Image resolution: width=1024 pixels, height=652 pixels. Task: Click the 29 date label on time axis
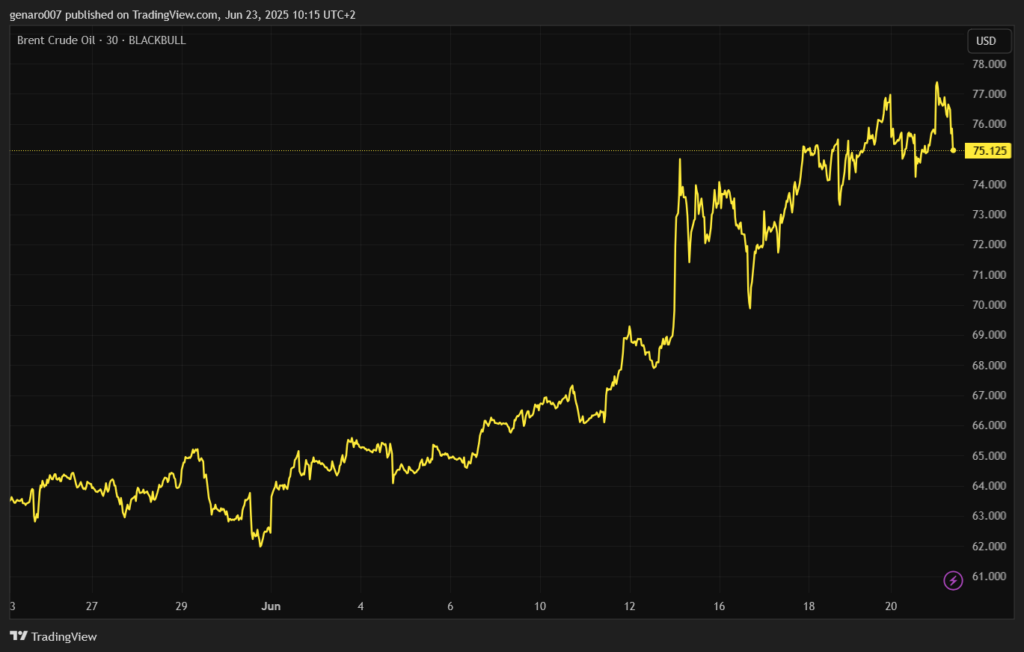[181, 606]
